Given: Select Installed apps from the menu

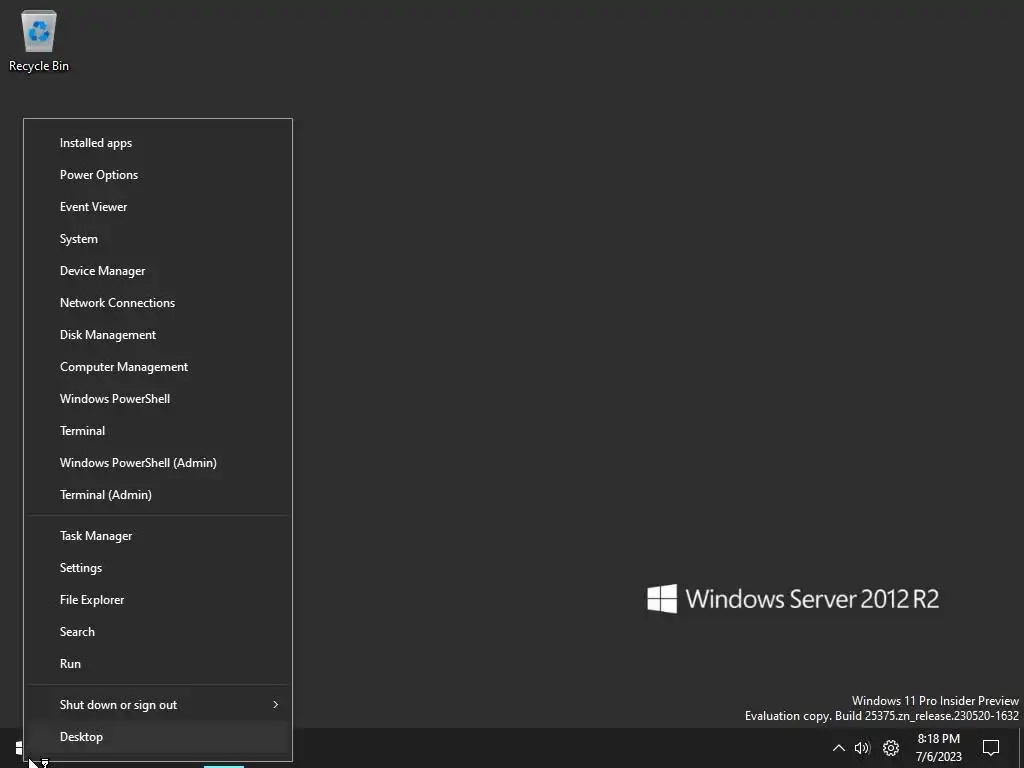Looking at the screenshot, I should (x=158, y=143).
